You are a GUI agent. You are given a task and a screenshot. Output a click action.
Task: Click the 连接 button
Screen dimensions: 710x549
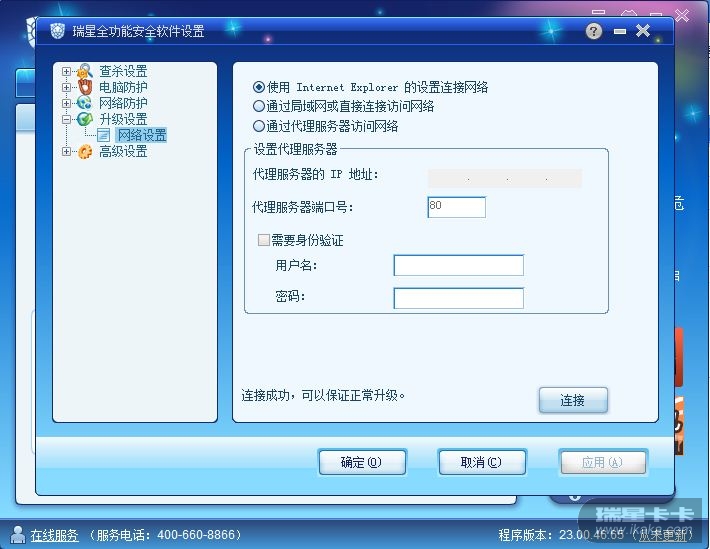[573, 400]
